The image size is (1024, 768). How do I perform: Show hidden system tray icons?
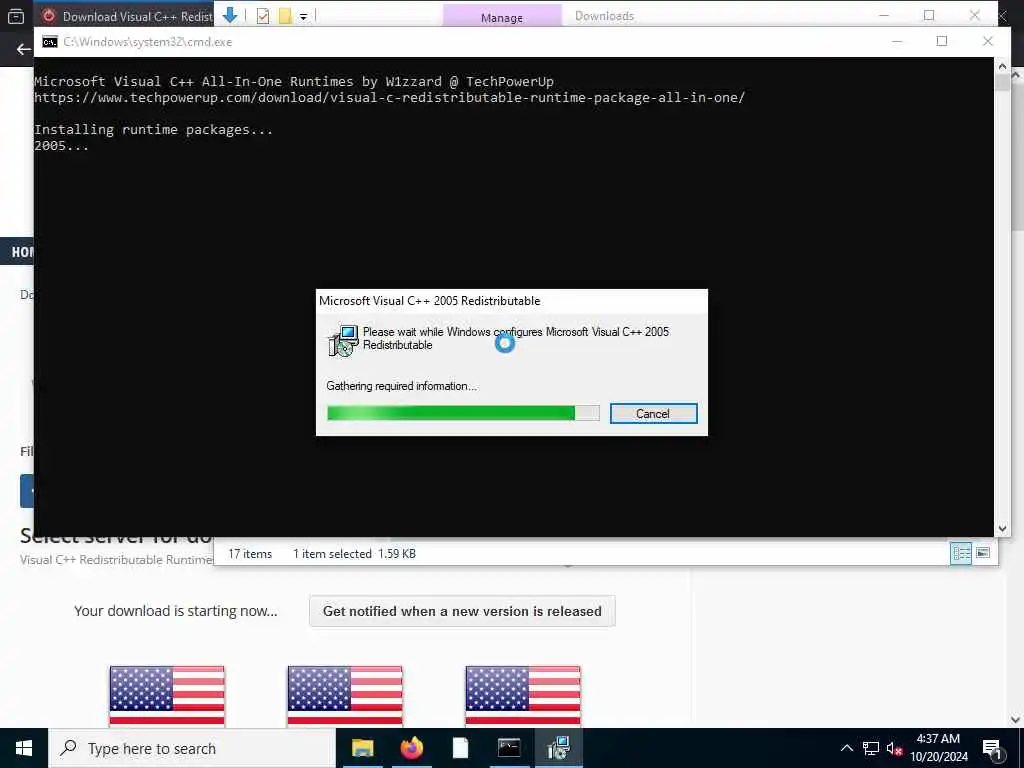pyautogui.click(x=846, y=748)
